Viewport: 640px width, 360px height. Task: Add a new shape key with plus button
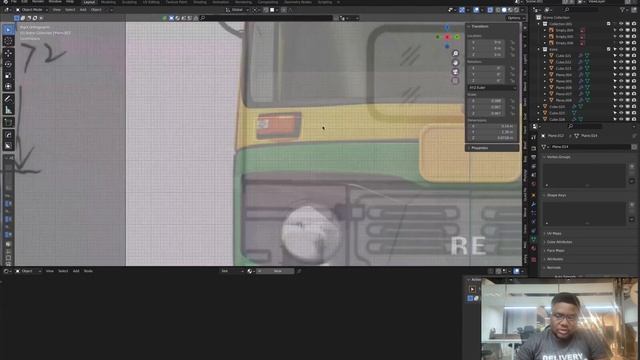632,205
